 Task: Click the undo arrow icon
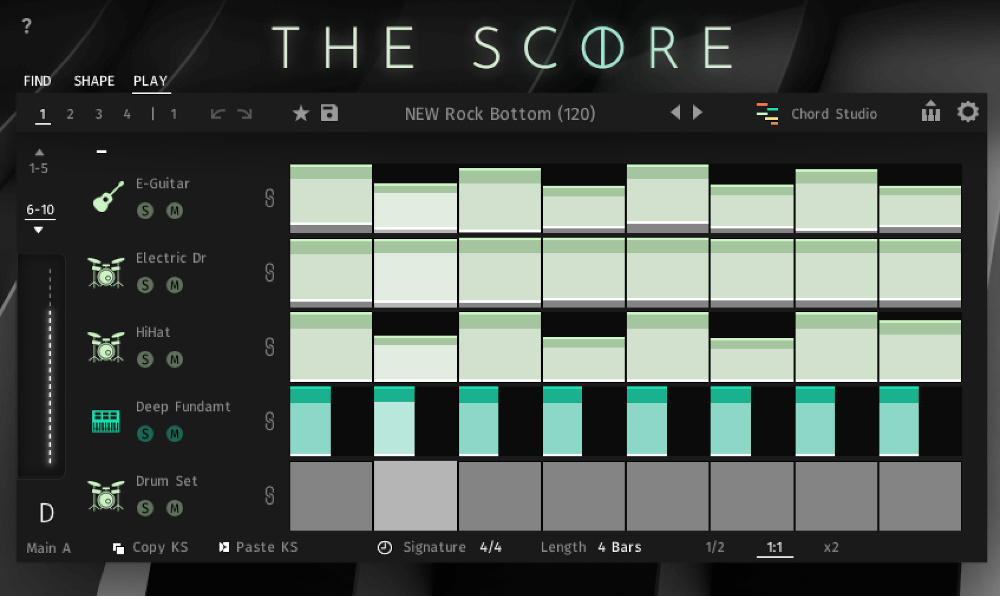(x=218, y=114)
